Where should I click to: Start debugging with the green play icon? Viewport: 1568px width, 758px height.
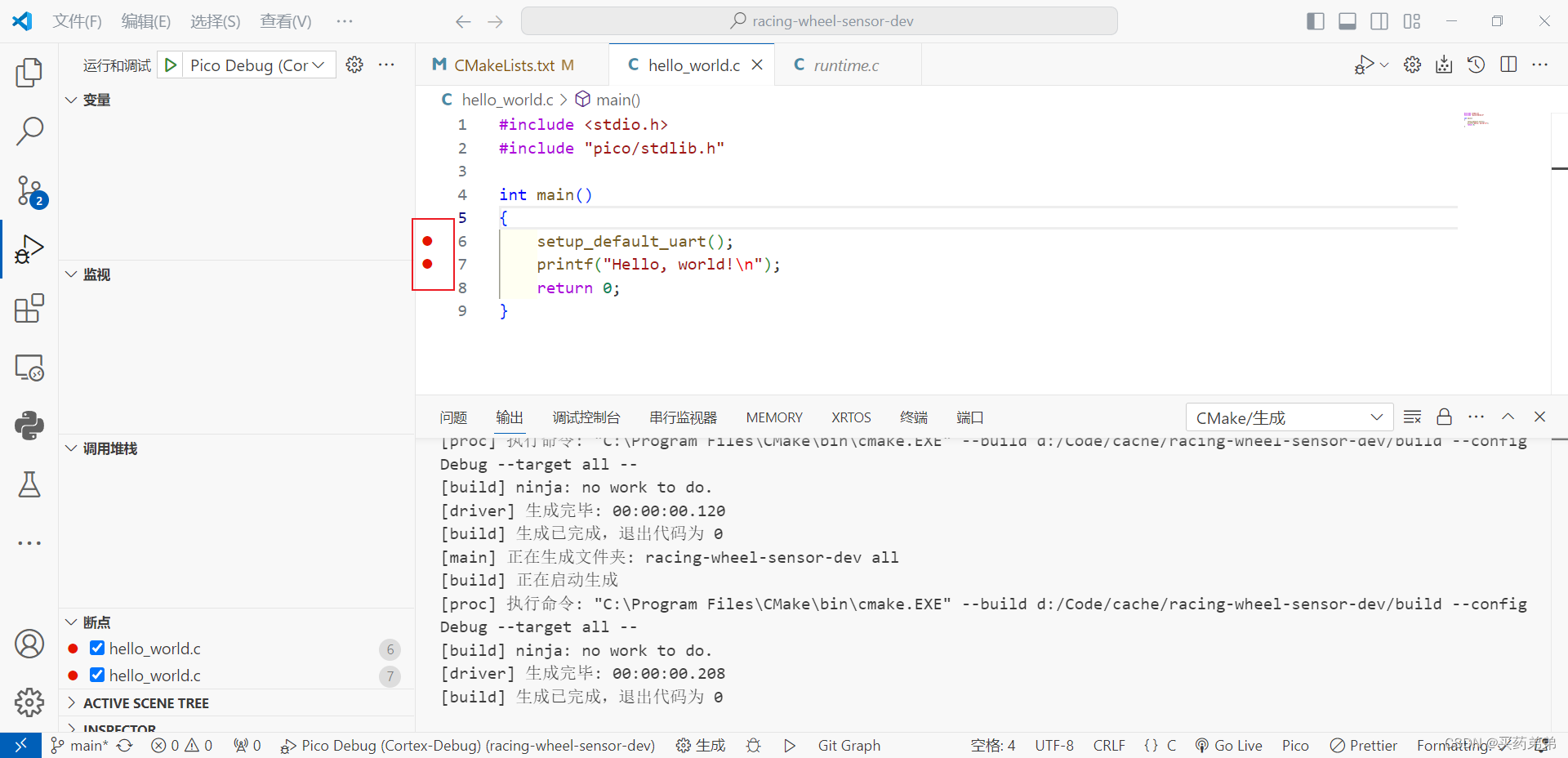171,65
